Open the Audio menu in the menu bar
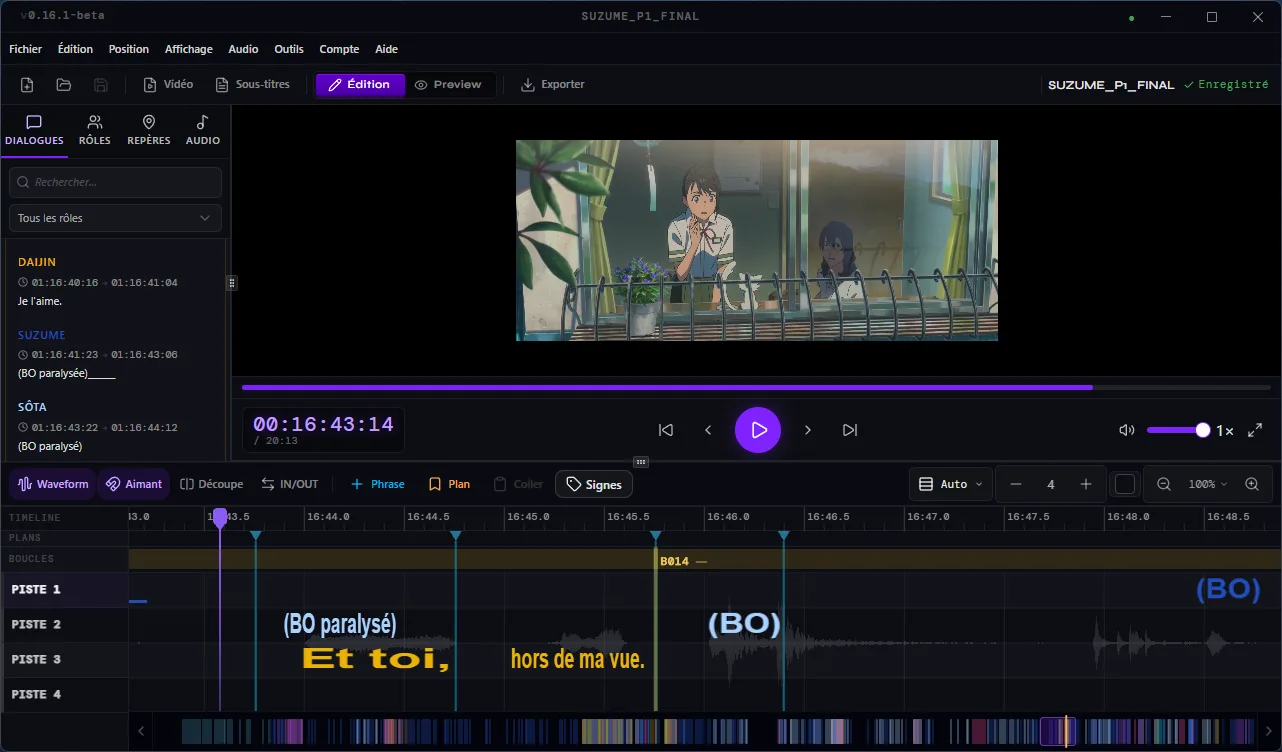Viewport: 1282px width, 752px height. [x=243, y=49]
